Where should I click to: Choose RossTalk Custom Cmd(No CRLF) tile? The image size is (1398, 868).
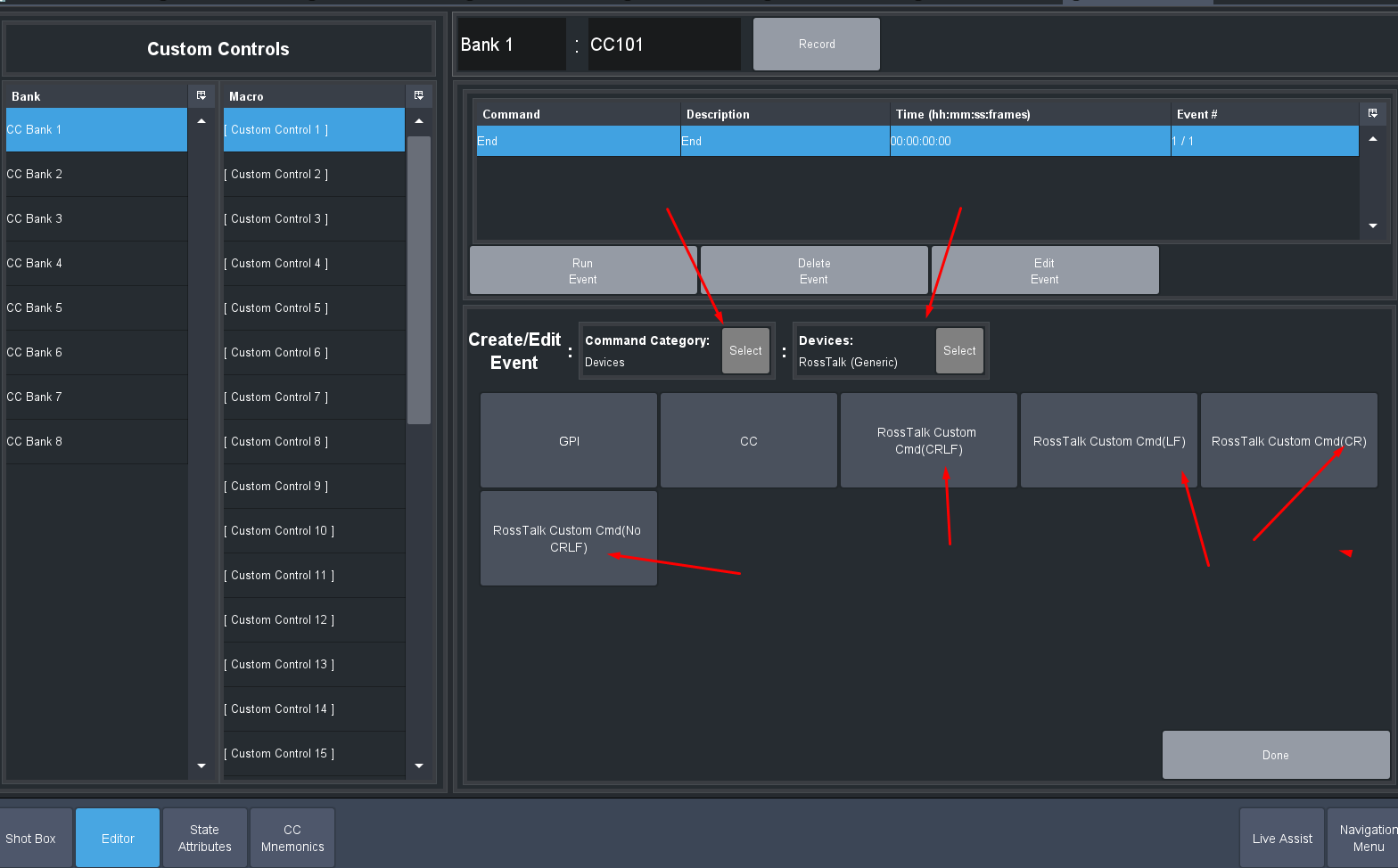569,539
